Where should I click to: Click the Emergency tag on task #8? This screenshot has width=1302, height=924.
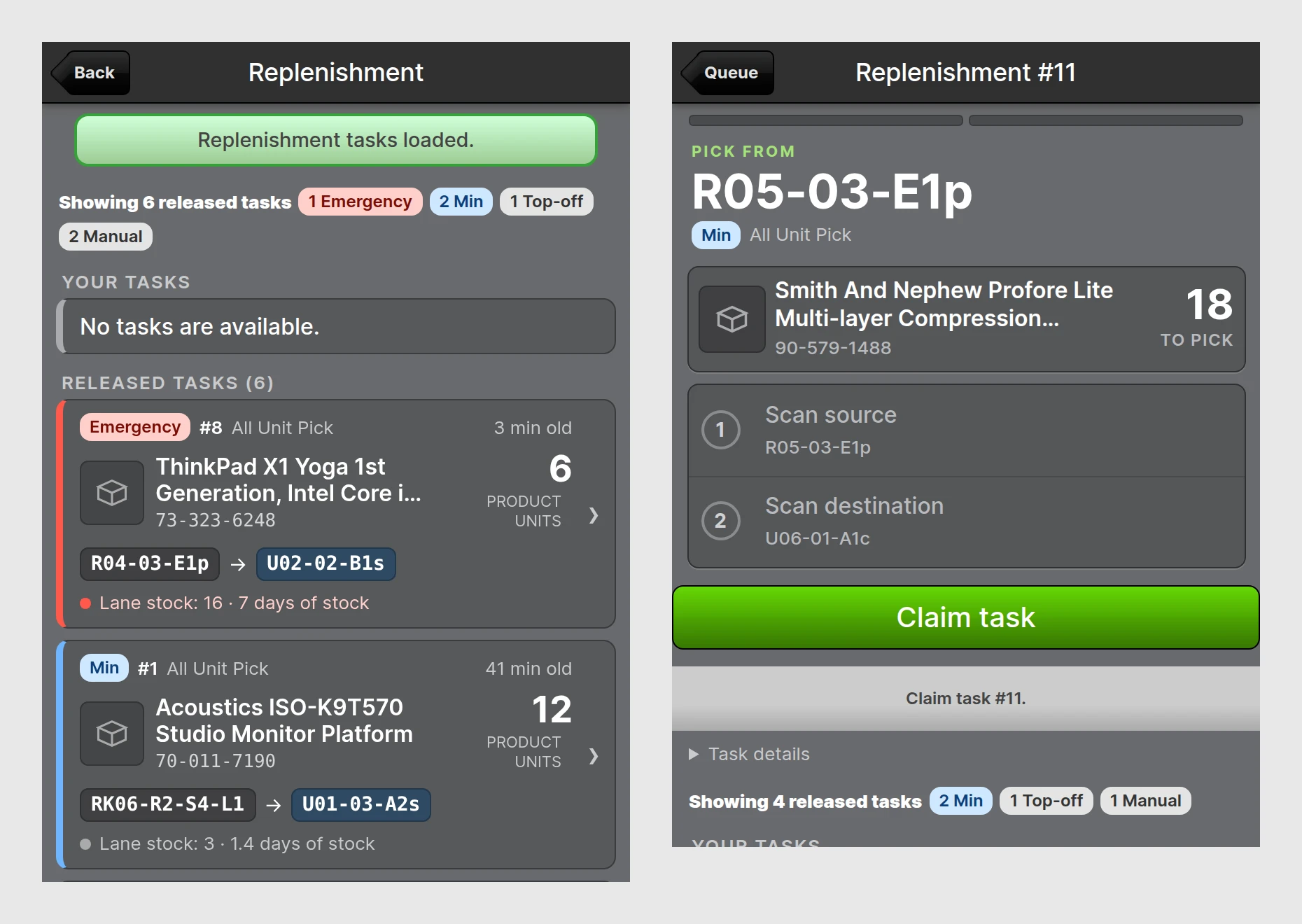pos(135,427)
